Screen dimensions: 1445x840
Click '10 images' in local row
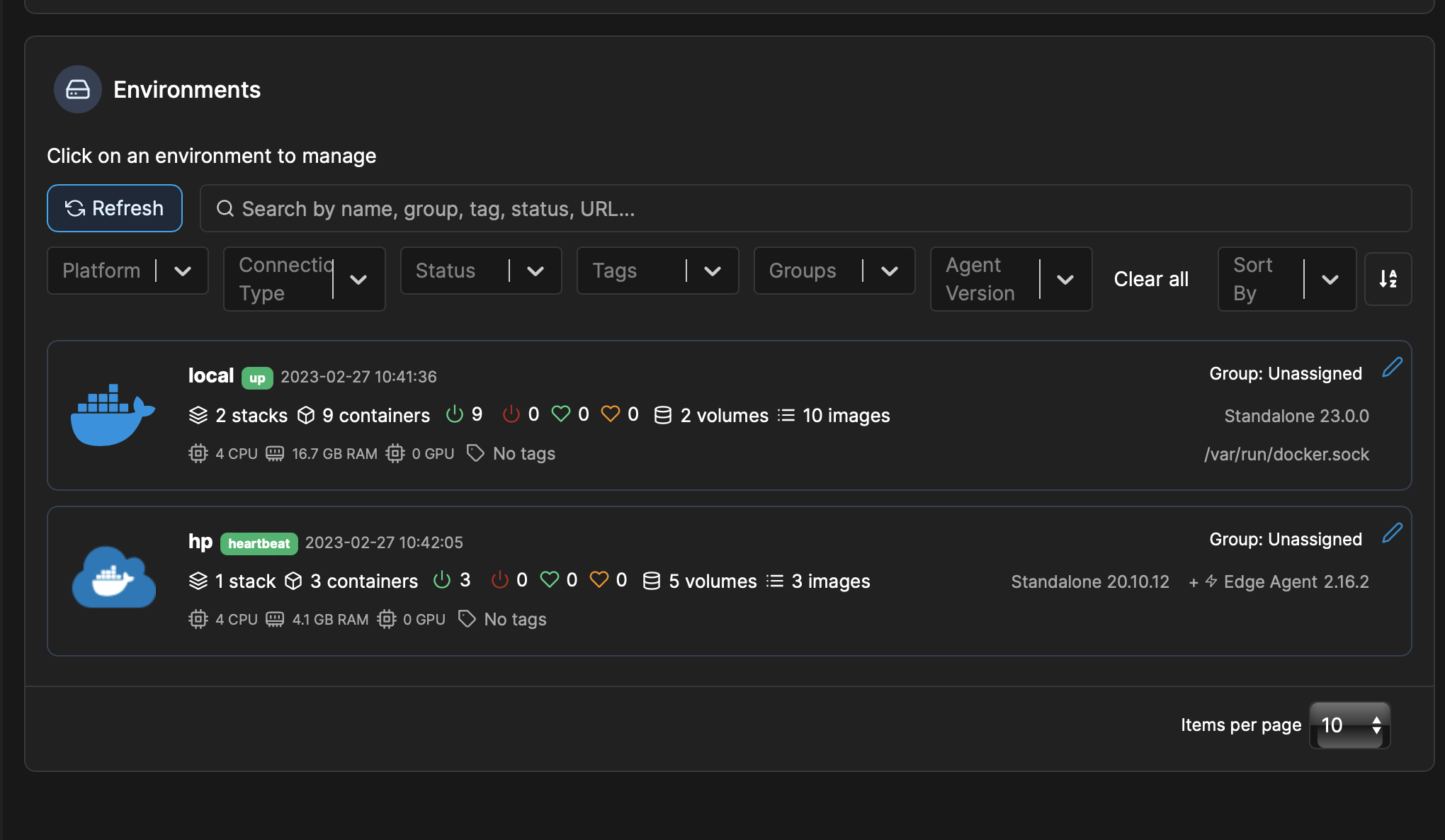coord(846,416)
